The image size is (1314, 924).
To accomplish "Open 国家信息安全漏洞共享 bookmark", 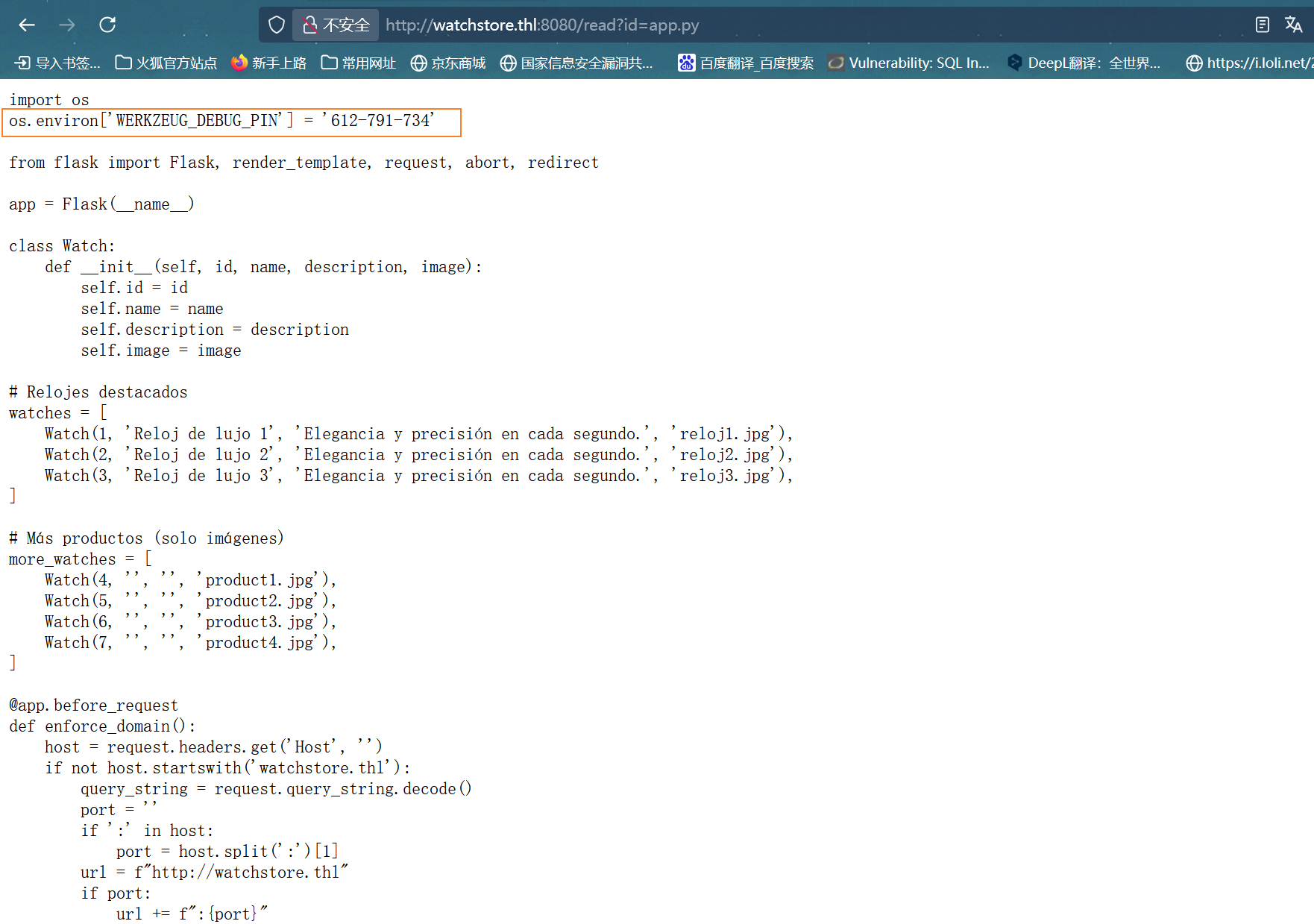I will tap(576, 63).
